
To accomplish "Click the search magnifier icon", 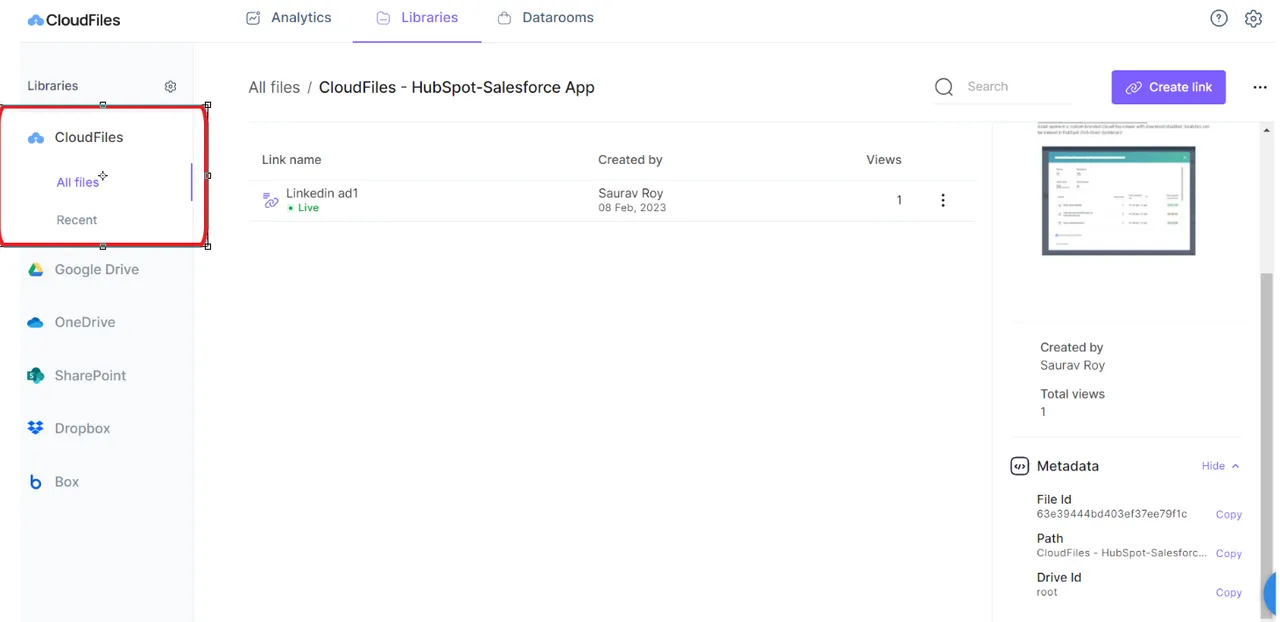I will click(x=943, y=87).
